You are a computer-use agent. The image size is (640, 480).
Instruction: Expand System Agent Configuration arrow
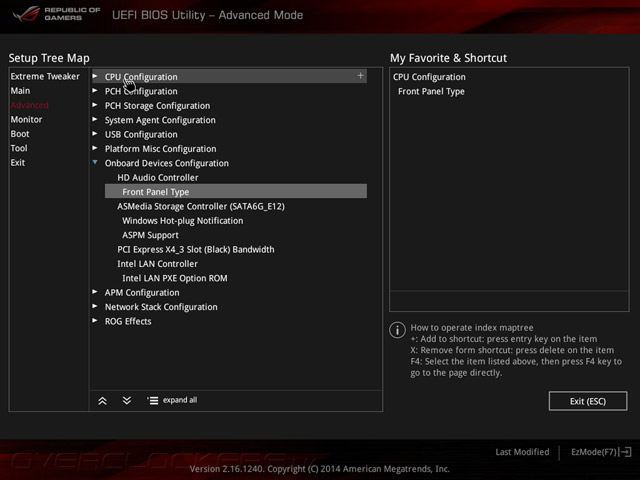[x=95, y=119]
